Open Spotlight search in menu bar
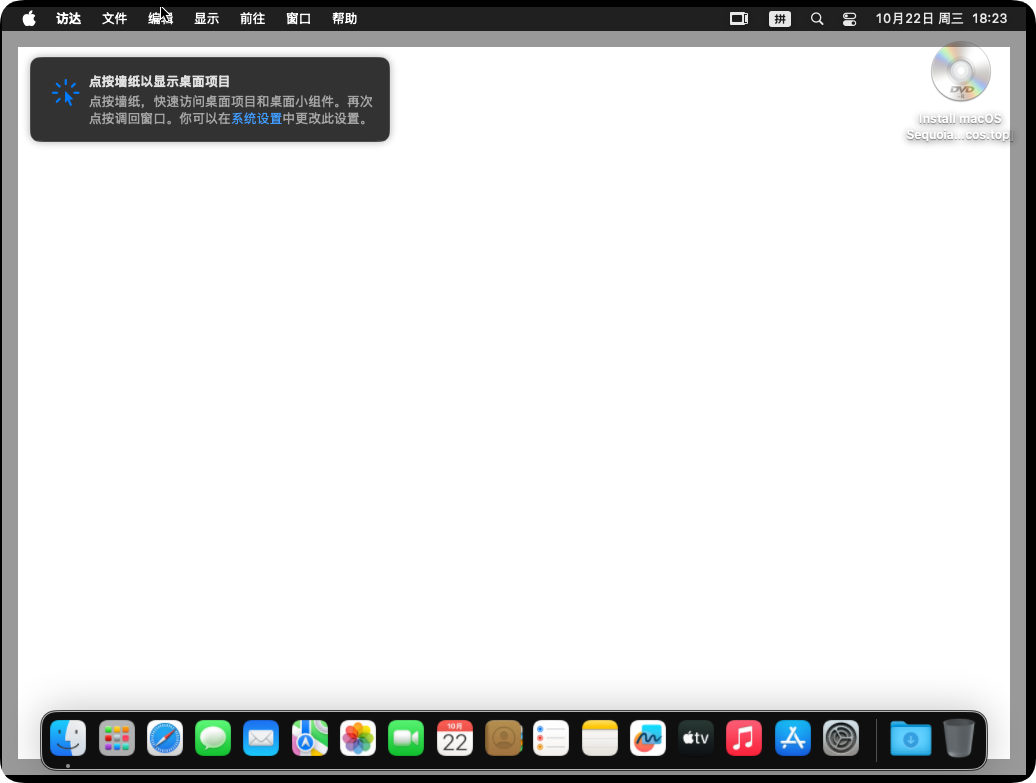The width and height of the screenshot is (1036, 783). (817, 18)
